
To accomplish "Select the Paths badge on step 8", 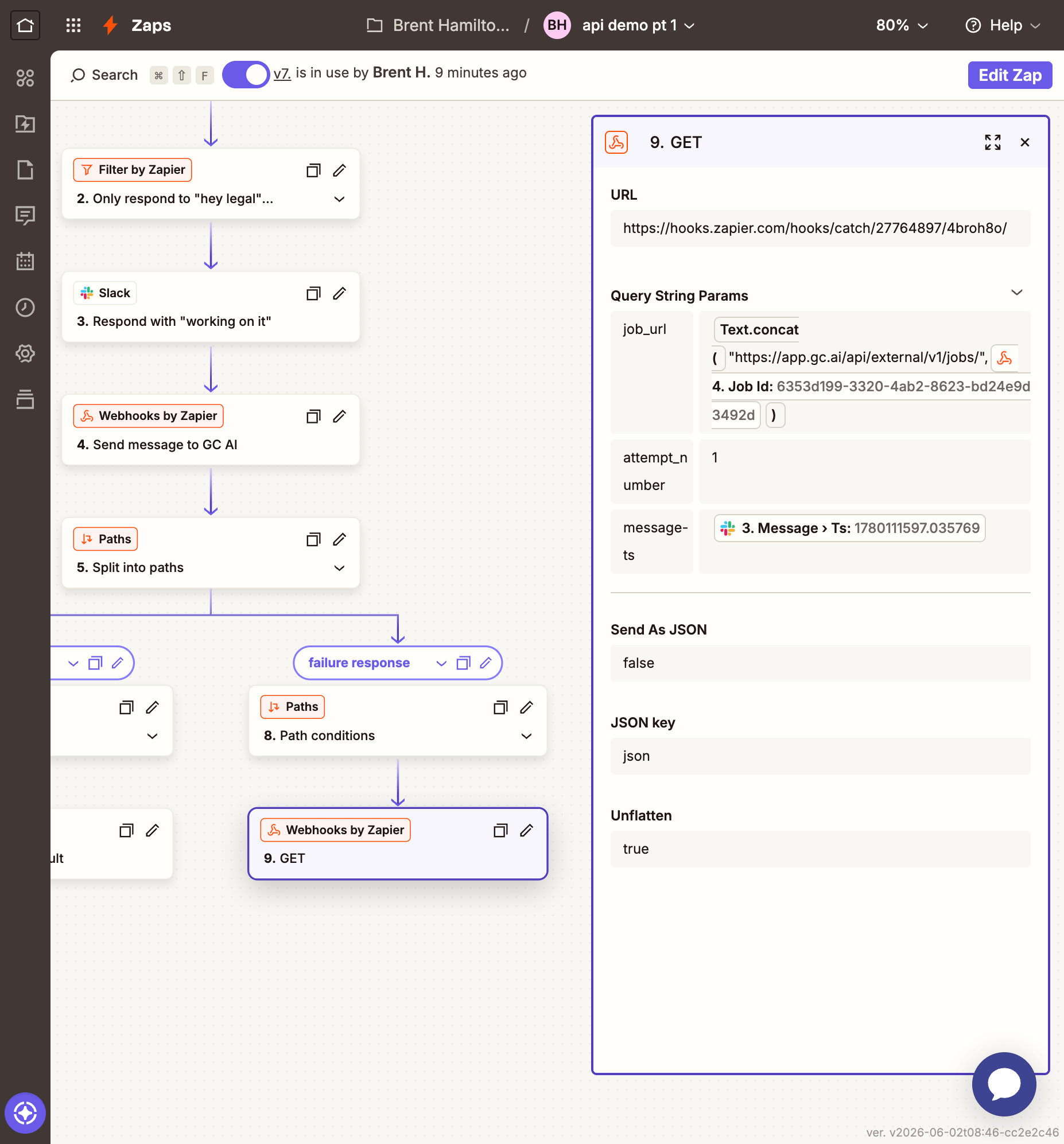I will coord(293,707).
